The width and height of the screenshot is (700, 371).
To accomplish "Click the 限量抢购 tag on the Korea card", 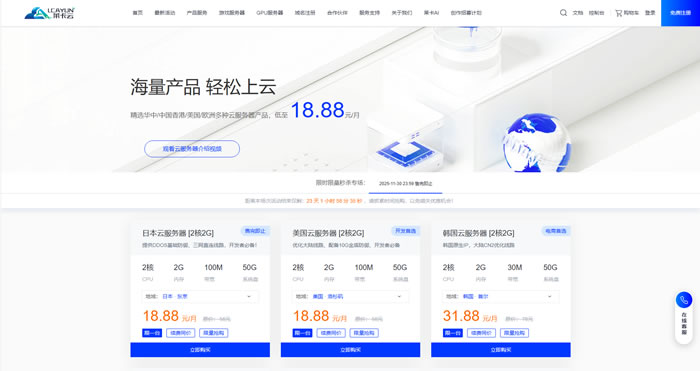I will [x=514, y=333].
